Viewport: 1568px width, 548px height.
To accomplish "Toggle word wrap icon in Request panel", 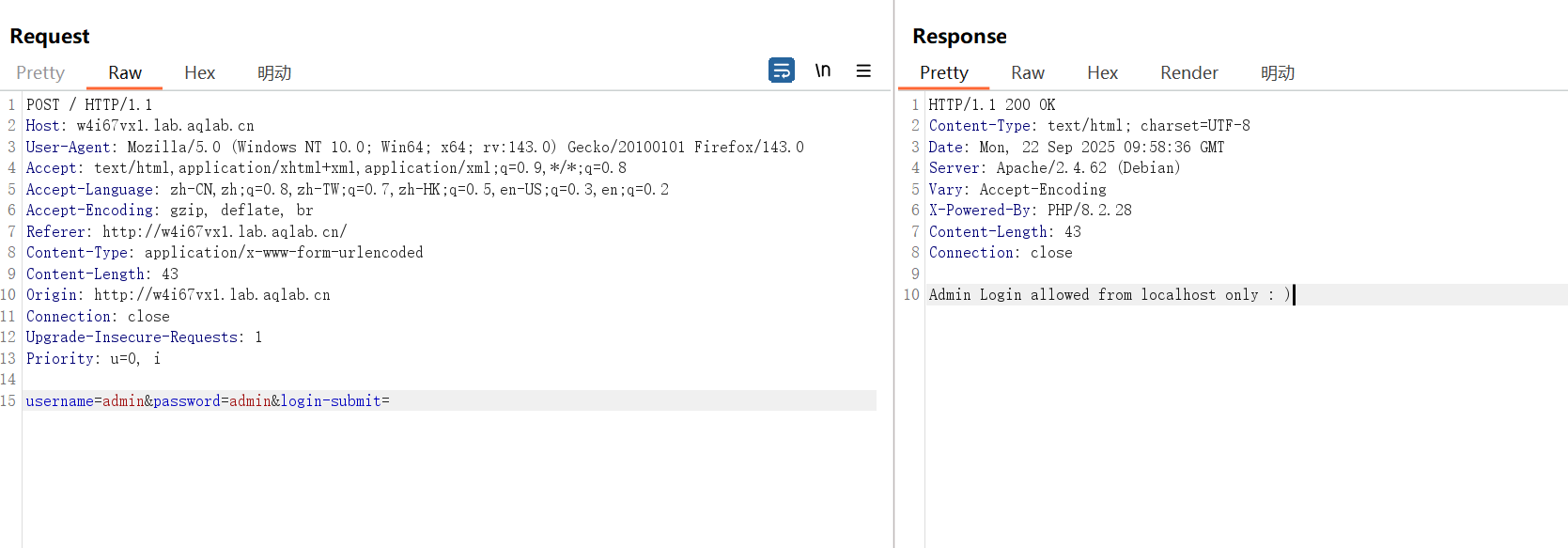I will pyautogui.click(x=781, y=70).
